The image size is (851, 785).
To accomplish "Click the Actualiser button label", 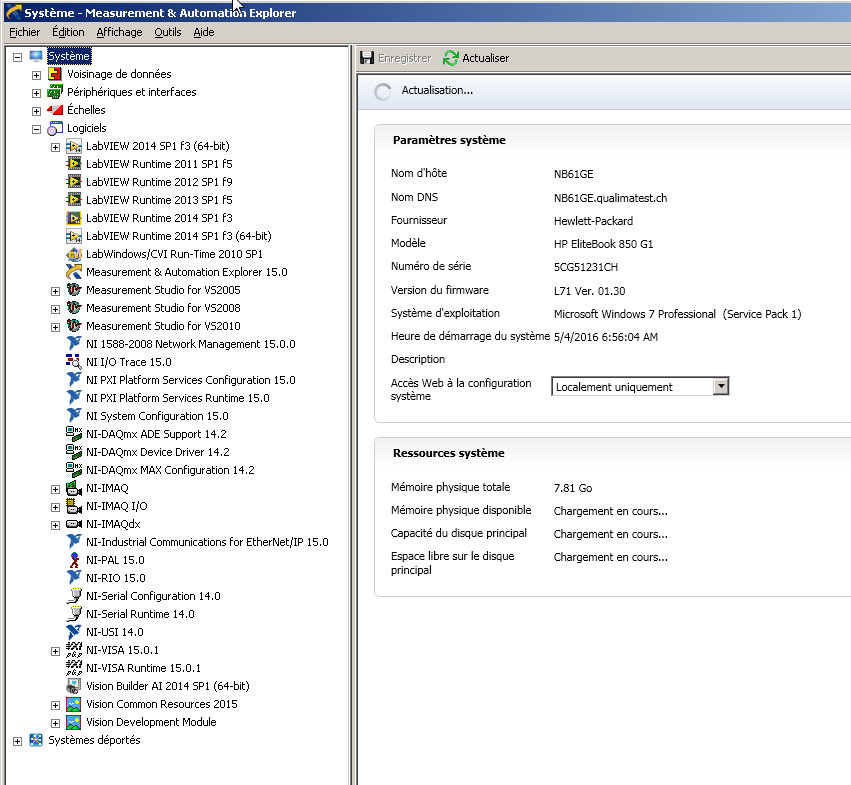I will coord(486,58).
